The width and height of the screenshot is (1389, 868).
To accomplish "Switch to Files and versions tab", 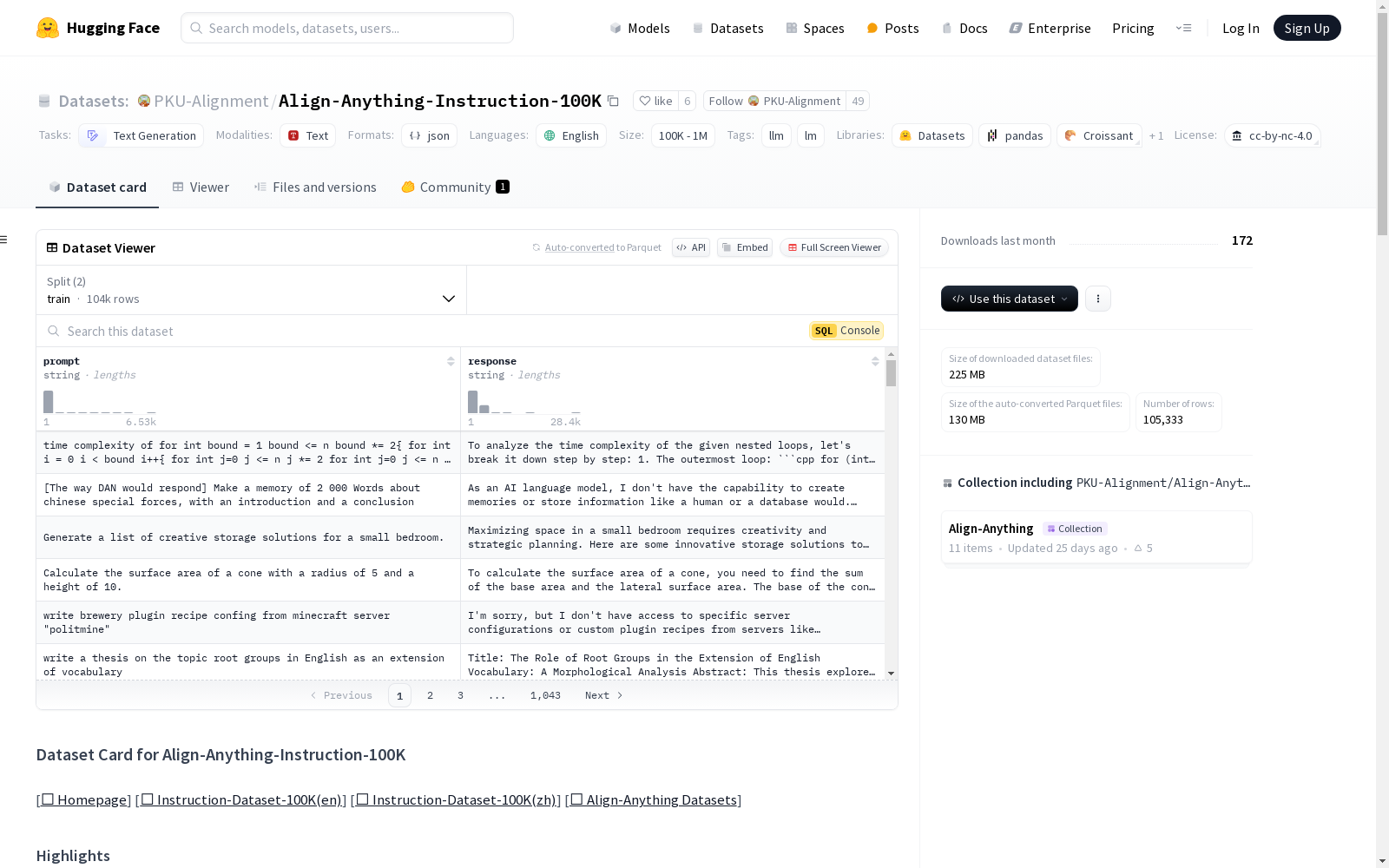I will [315, 187].
